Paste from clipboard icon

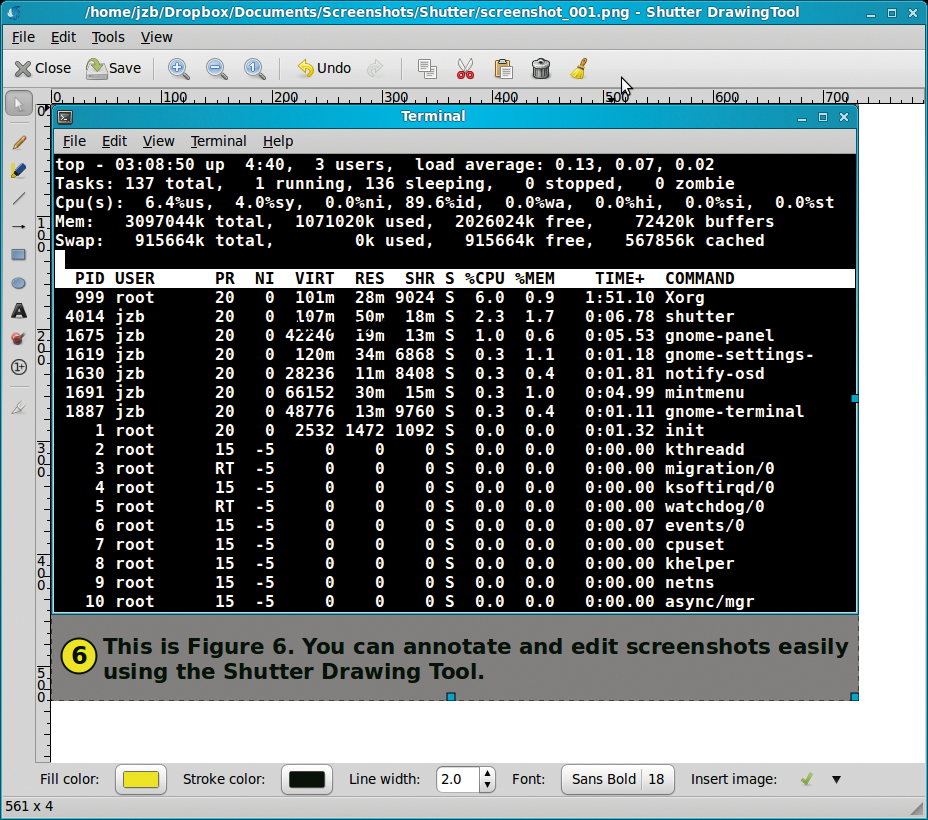(x=503, y=69)
